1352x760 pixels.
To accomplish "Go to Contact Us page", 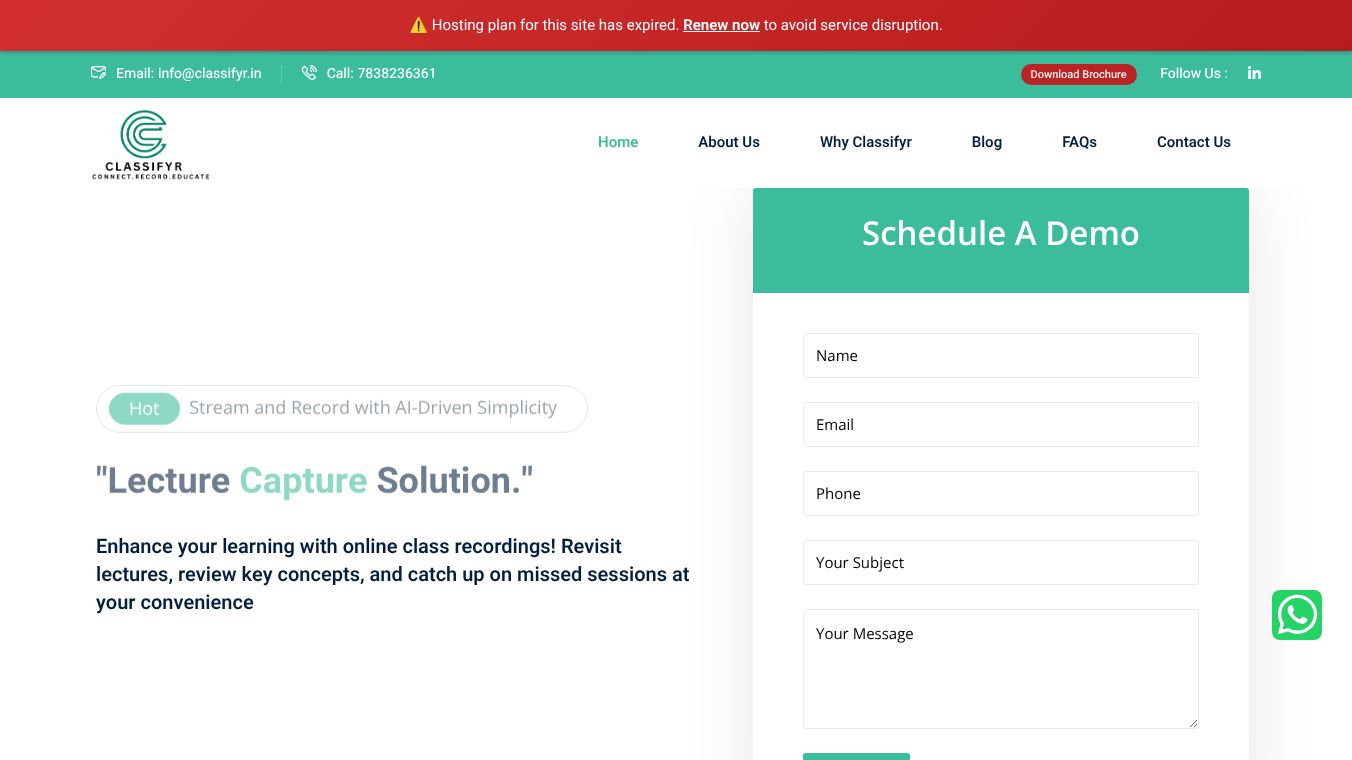I will point(1194,142).
